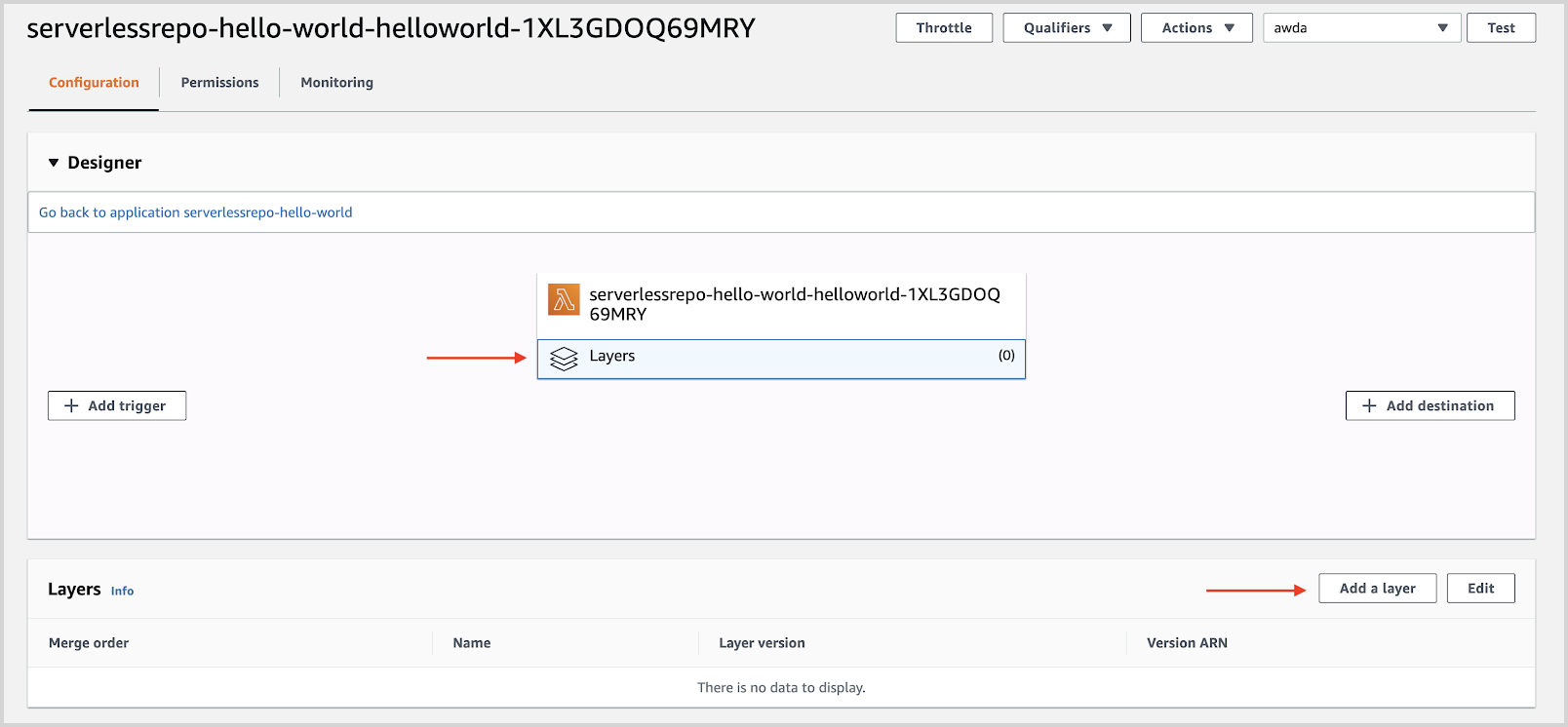The height and width of the screenshot is (727, 1568).
Task: Switch to the Monitoring tab
Action: coord(336,83)
